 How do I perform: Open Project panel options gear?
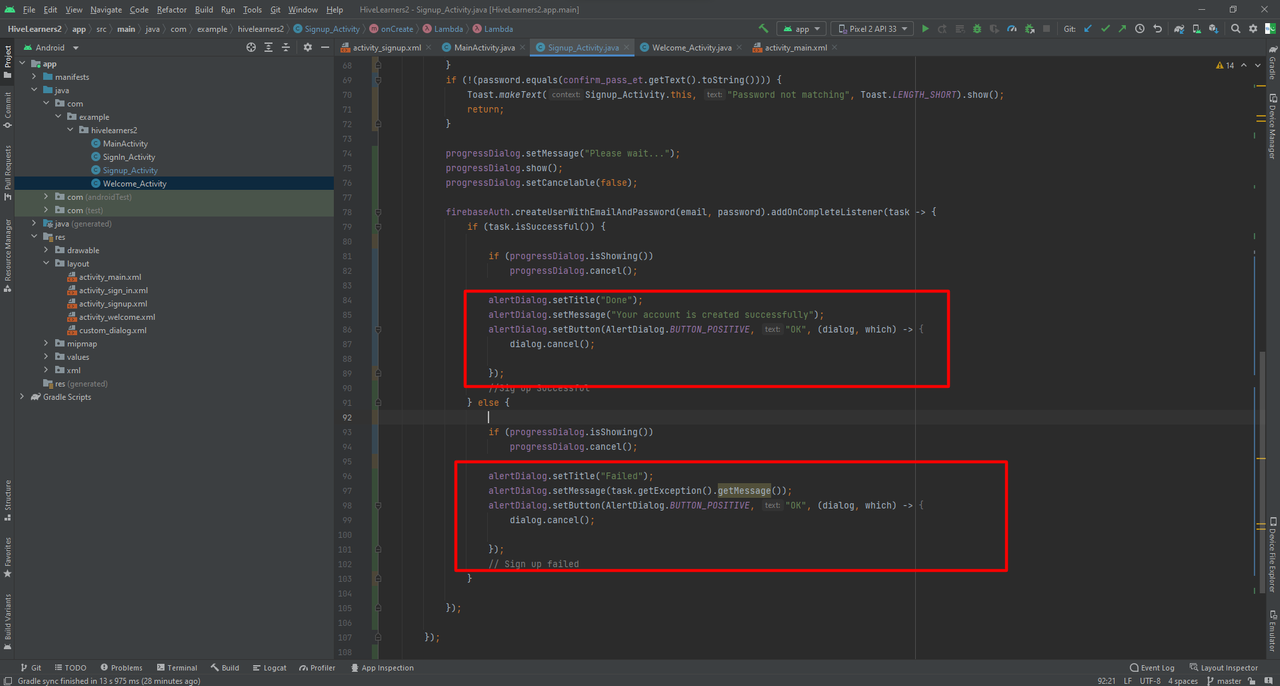307,47
